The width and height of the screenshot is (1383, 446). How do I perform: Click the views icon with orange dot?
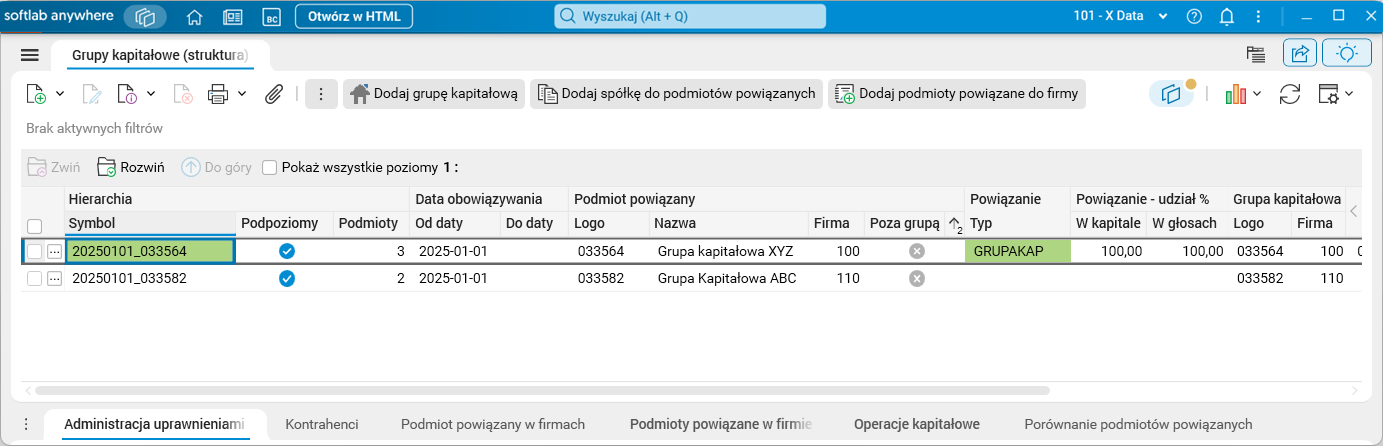(x=1172, y=93)
